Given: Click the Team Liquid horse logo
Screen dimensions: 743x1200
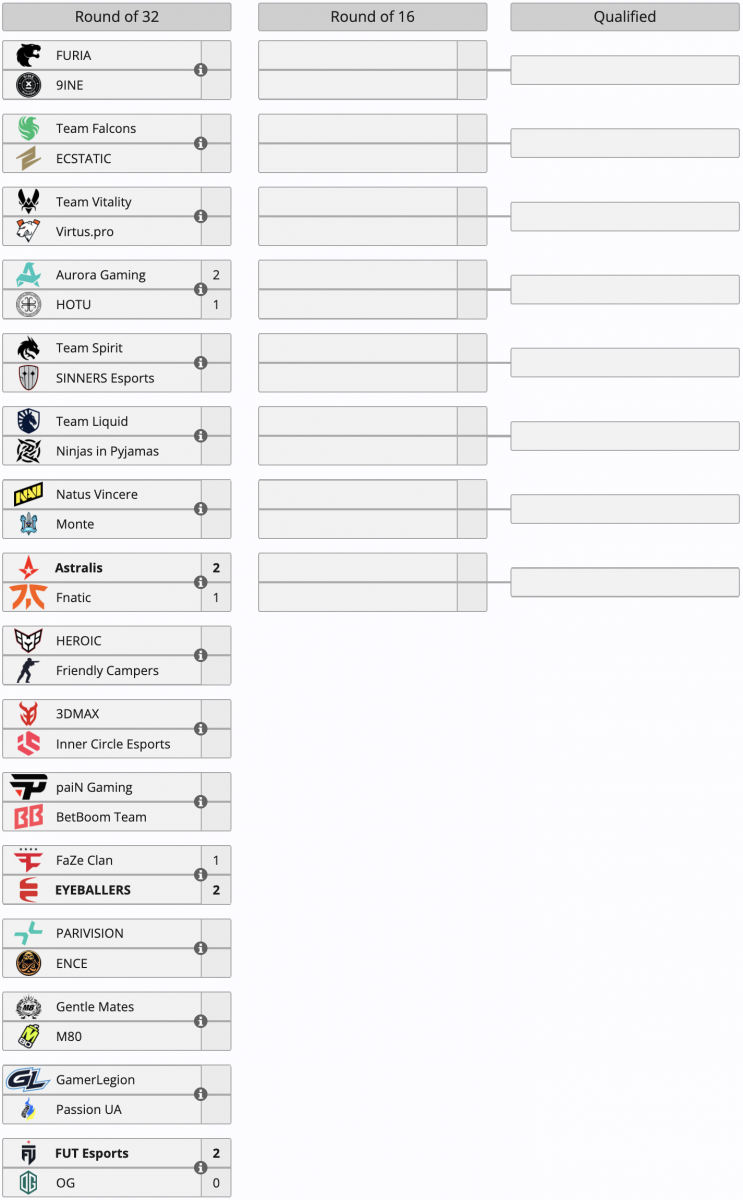Looking at the screenshot, I should pyautogui.click(x=29, y=421).
